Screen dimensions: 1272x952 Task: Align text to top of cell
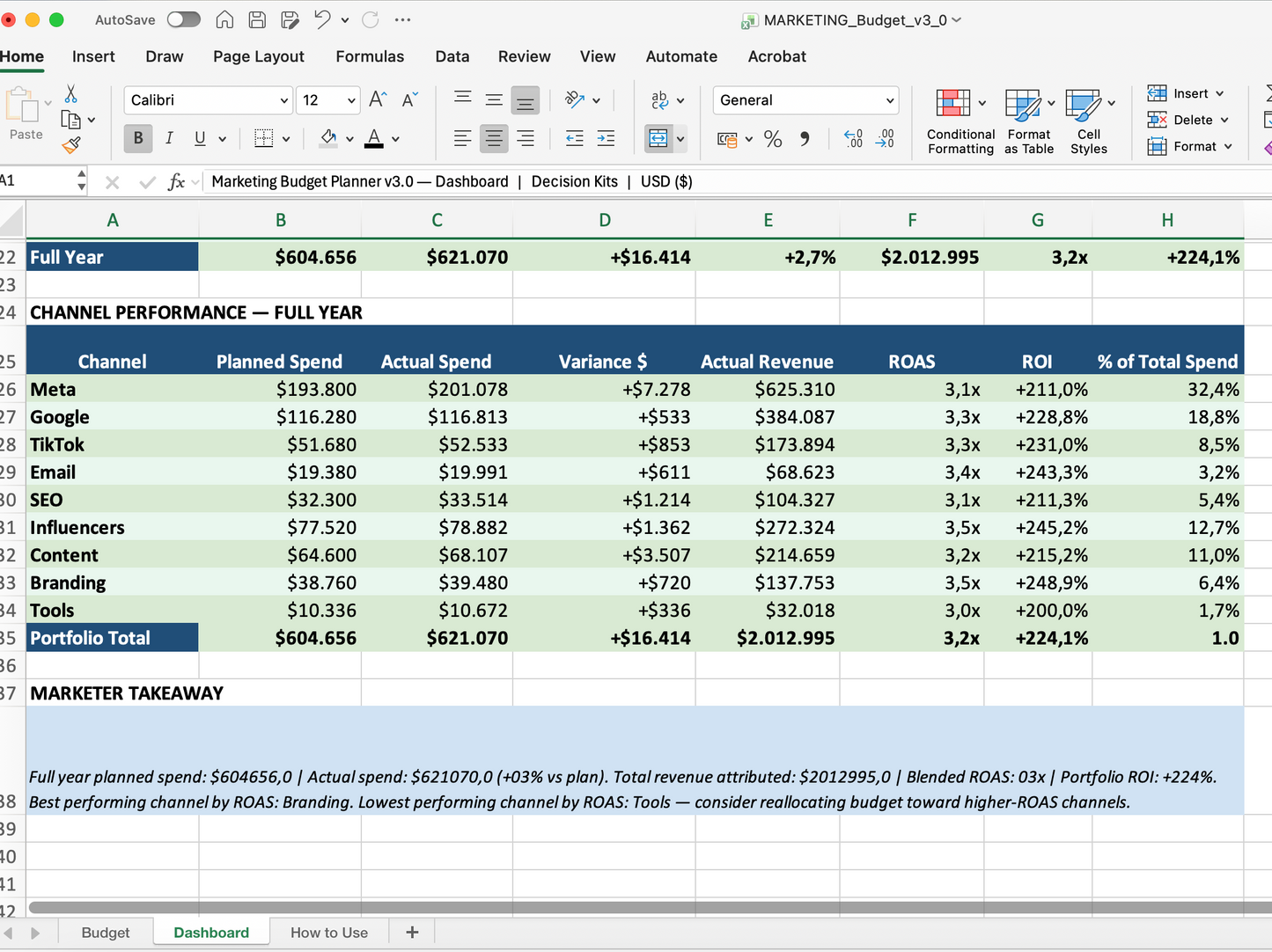(x=463, y=99)
